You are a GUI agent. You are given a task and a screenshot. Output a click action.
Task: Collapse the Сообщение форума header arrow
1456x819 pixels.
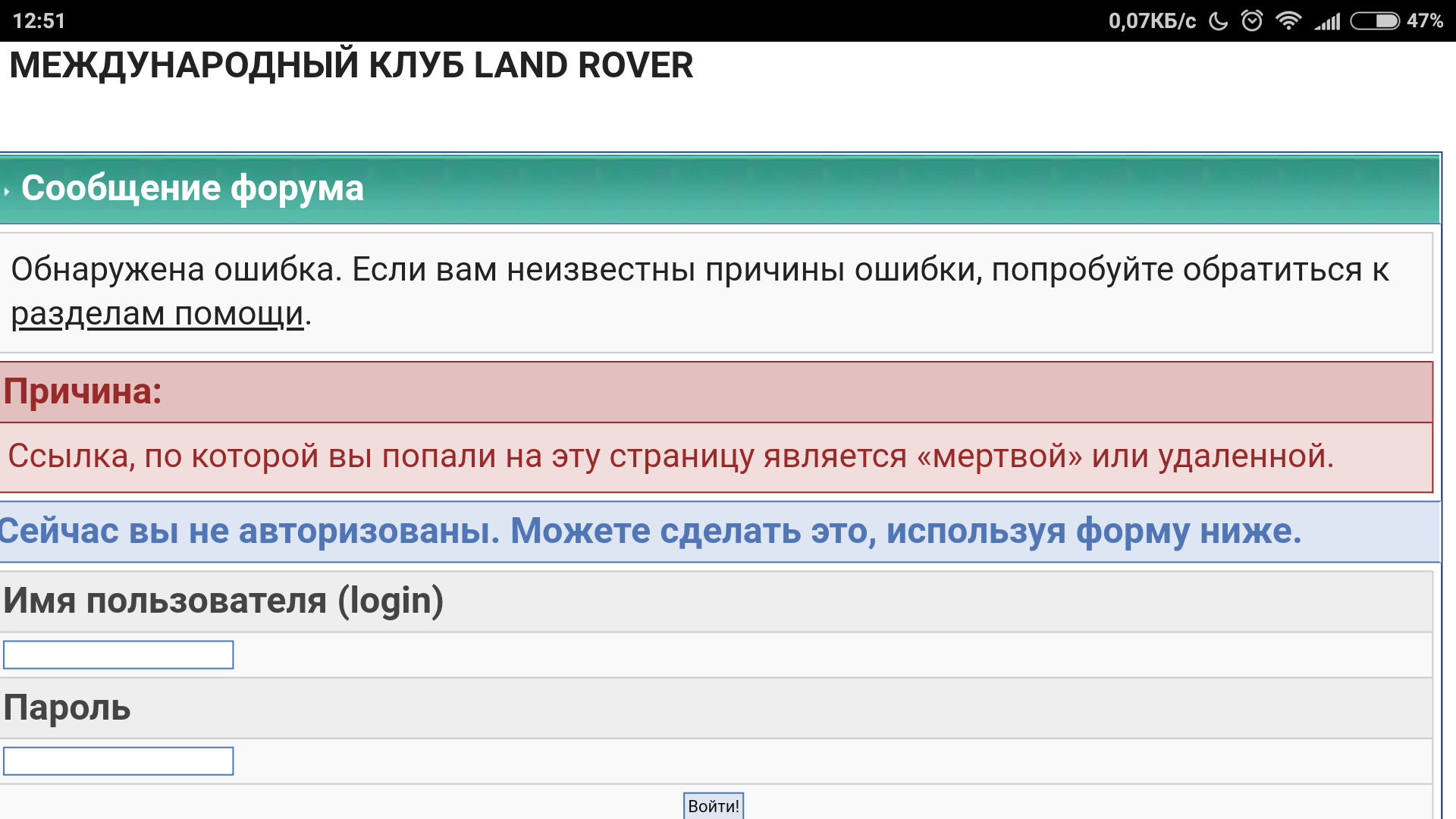click(x=7, y=191)
